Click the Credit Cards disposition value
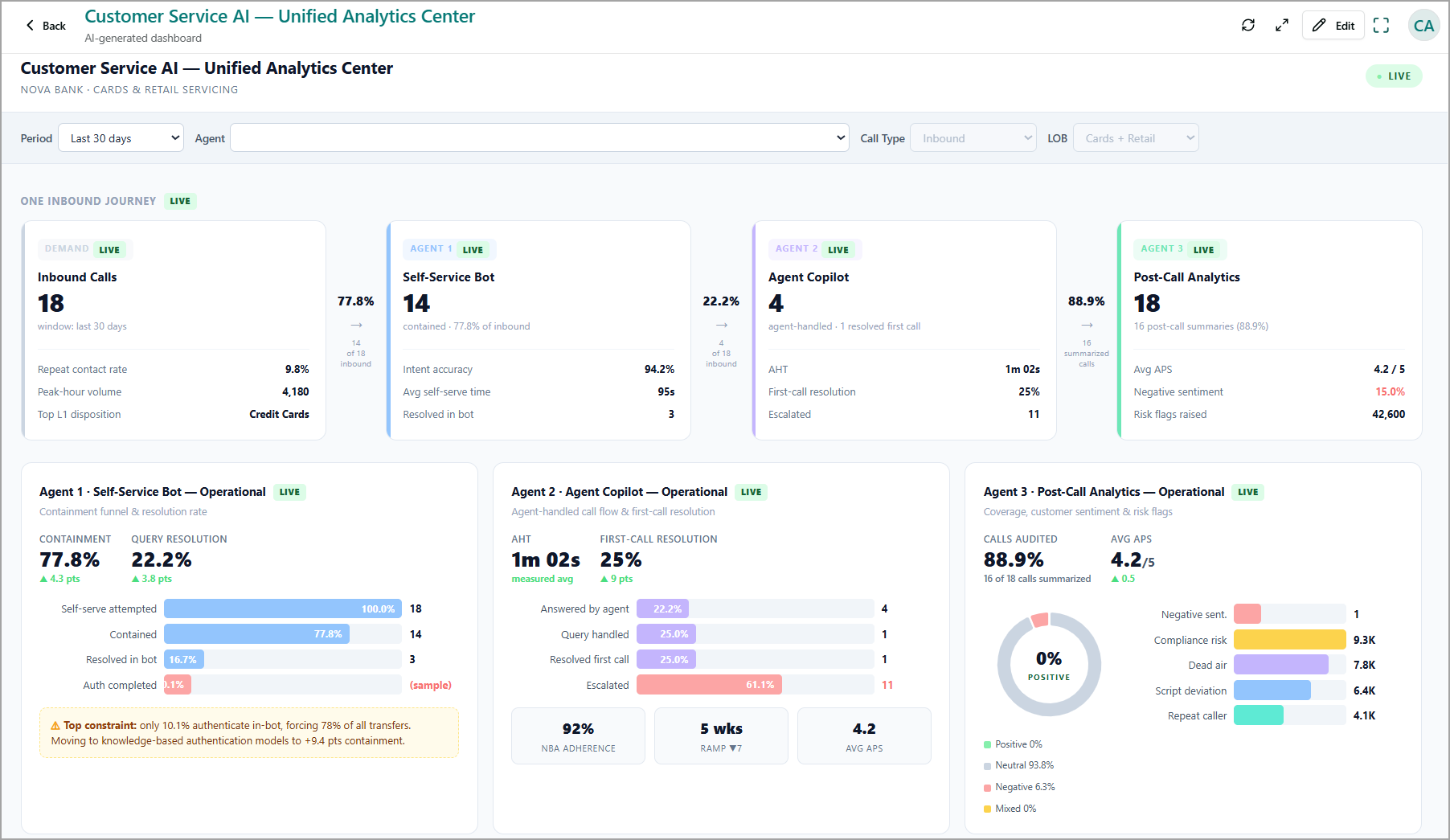Screen dimensions: 1450x840 [x=279, y=414]
